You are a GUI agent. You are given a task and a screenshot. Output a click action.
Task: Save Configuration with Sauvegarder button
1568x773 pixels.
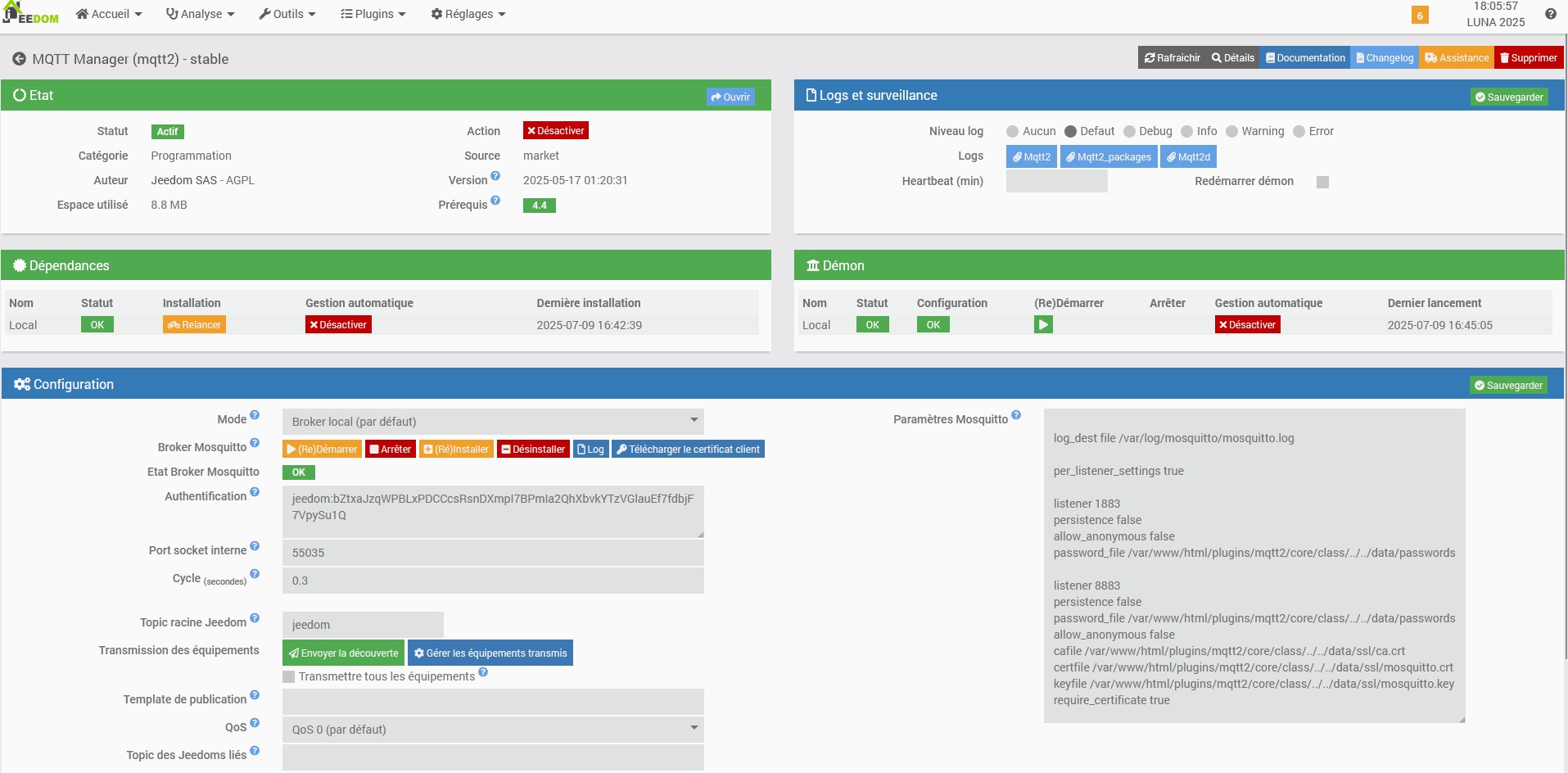[x=1508, y=385]
